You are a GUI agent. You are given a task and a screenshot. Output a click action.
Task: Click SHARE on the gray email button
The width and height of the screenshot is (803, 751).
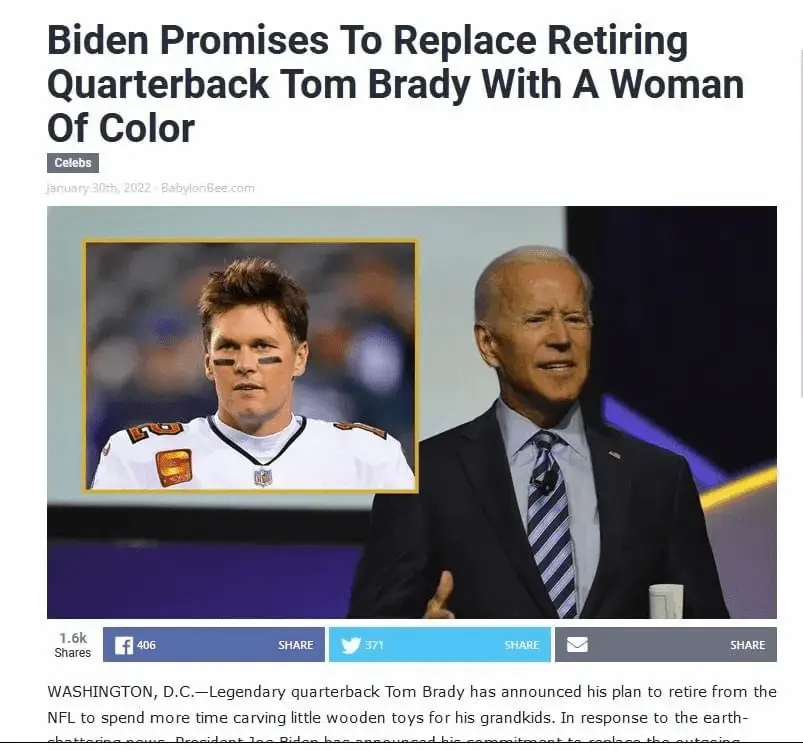tap(748, 645)
